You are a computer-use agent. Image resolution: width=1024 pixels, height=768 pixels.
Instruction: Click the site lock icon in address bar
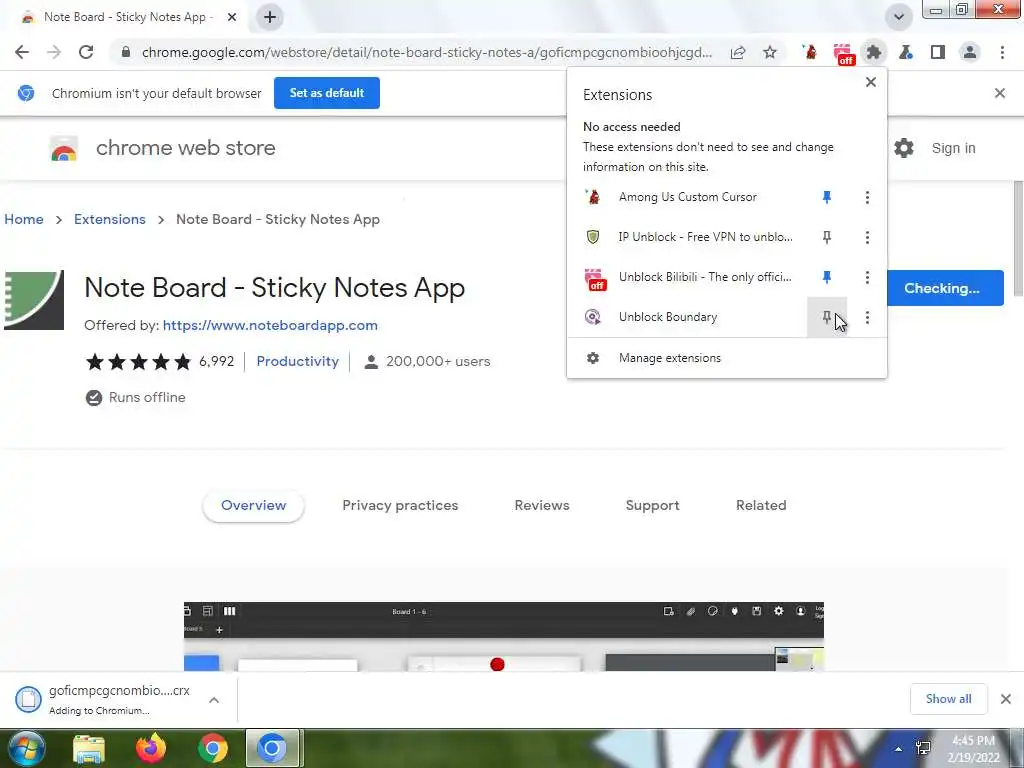click(x=126, y=52)
